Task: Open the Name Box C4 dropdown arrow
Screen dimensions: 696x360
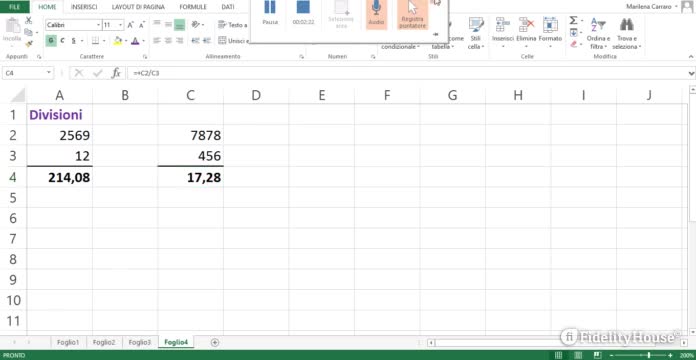Action: (49, 73)
